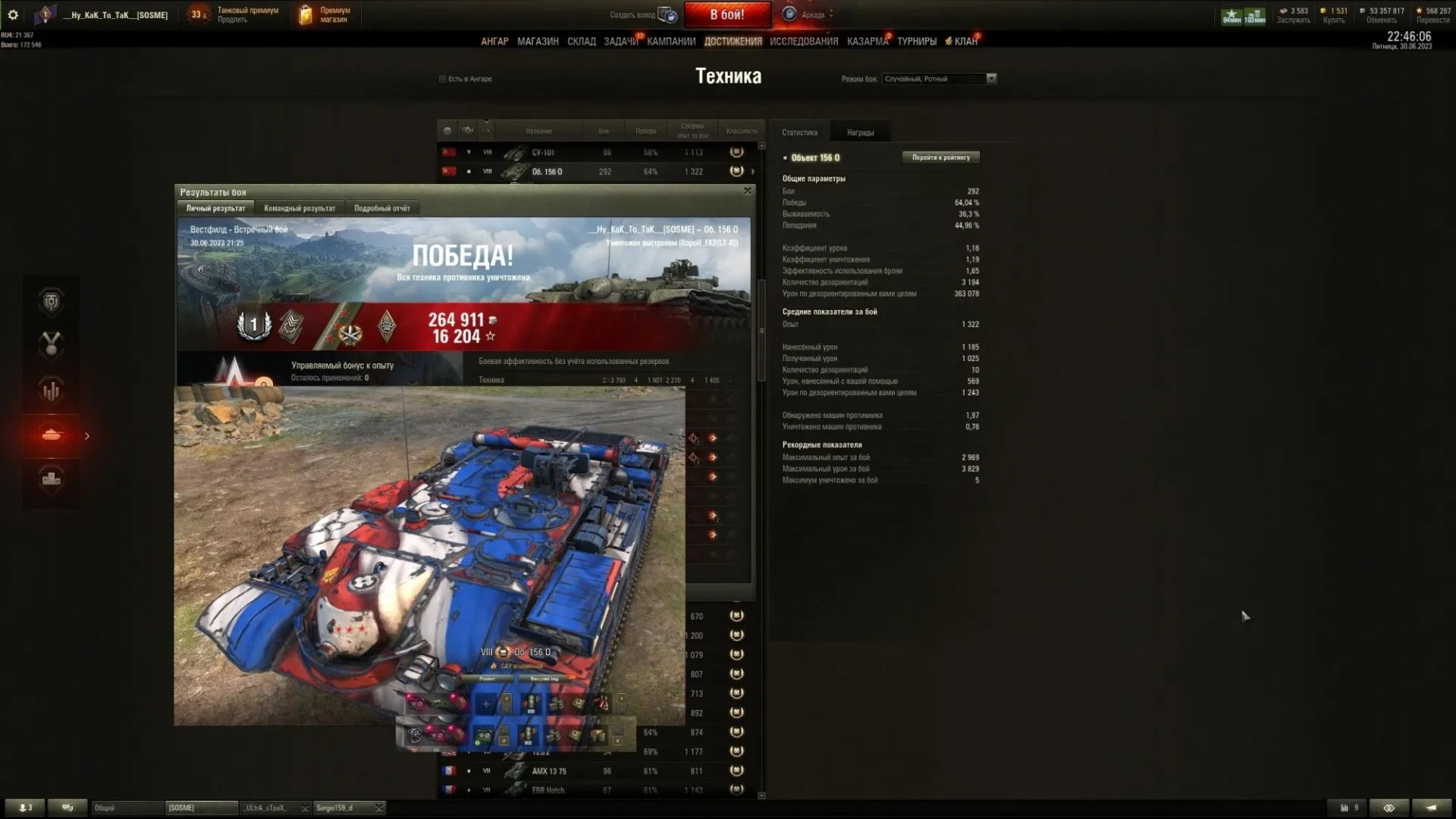Open the statistics bar-chart sidebar icon
Screen dimensions: 1456x819
click(51, 391)
